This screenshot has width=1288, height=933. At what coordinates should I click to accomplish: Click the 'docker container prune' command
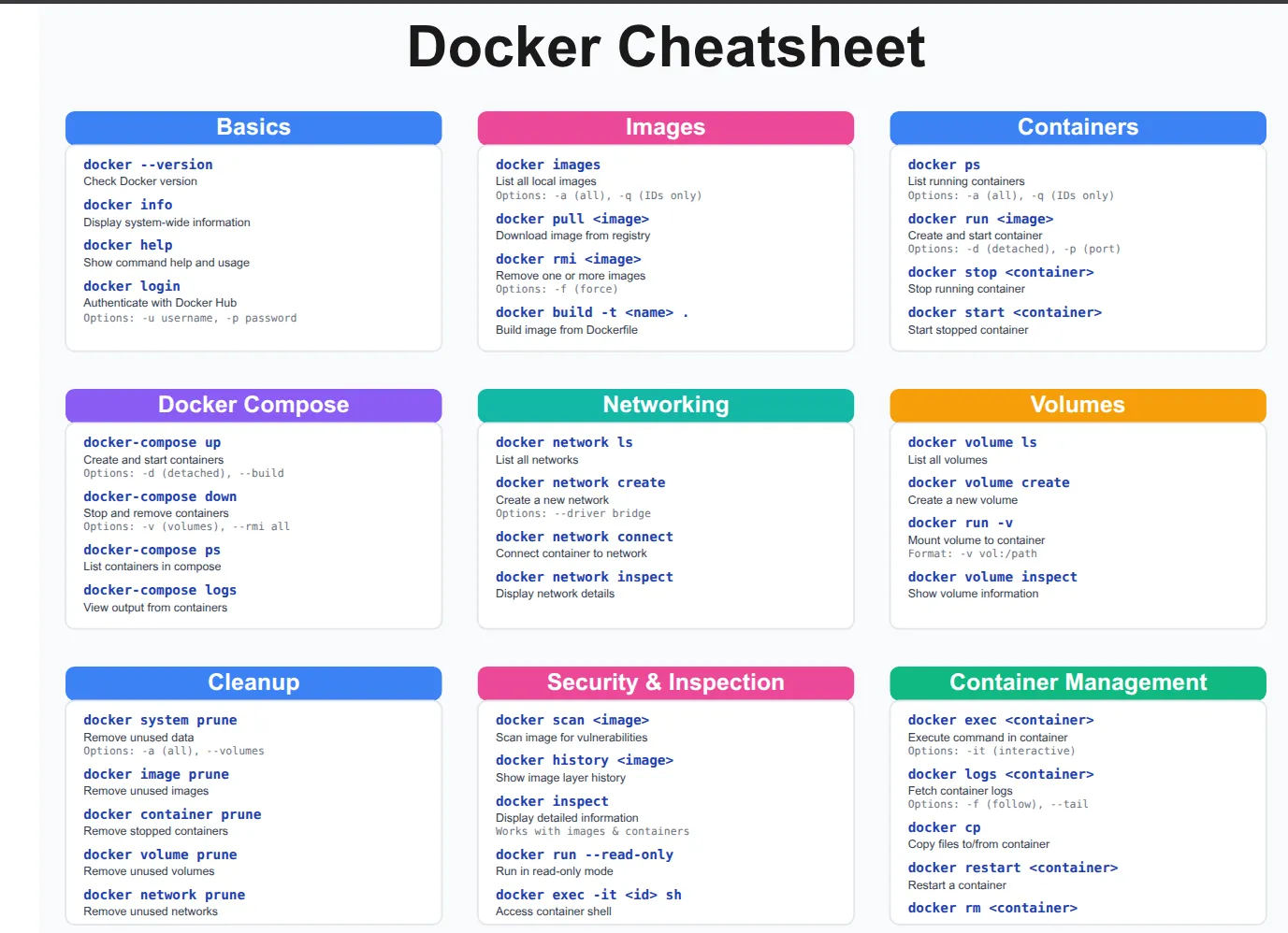pos(172,814)
